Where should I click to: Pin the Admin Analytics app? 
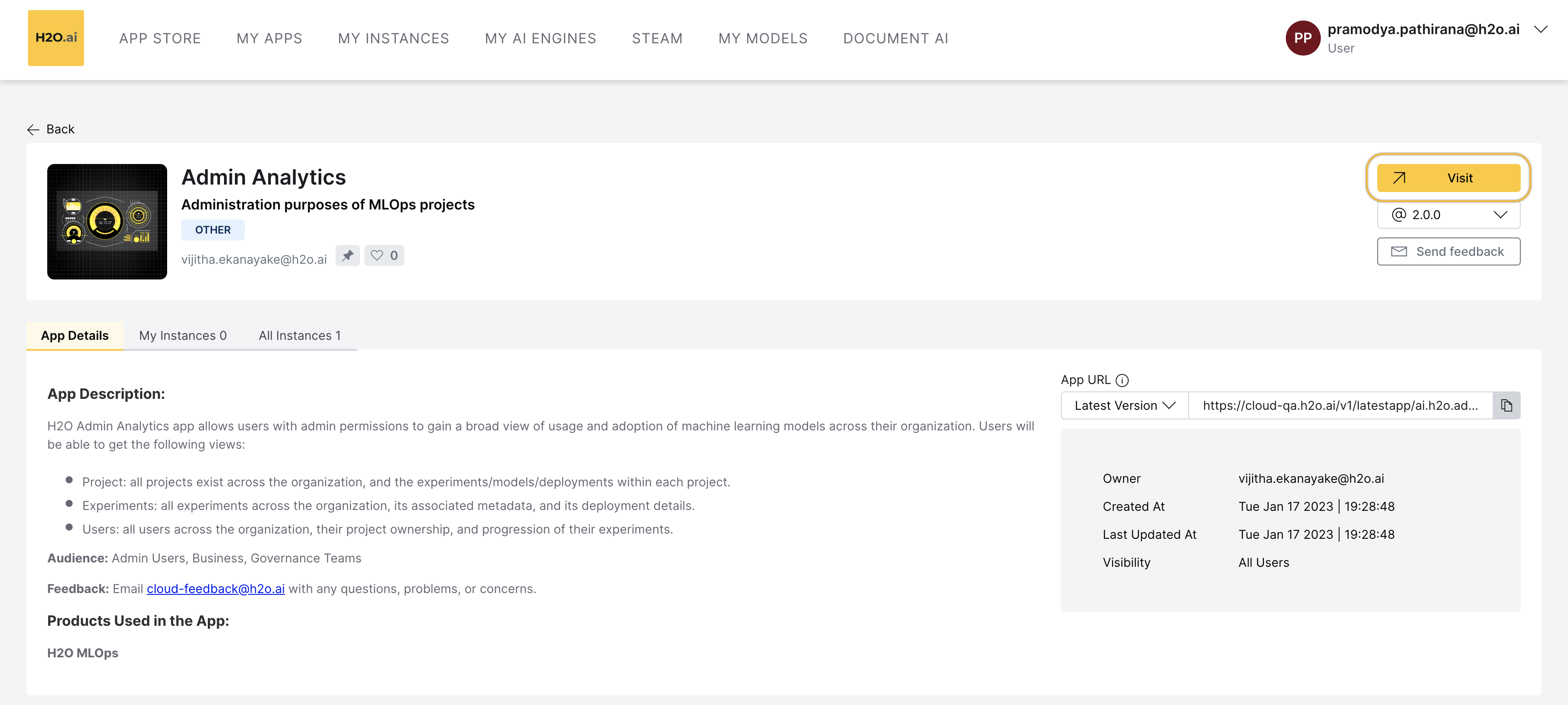tap(347, 255)
